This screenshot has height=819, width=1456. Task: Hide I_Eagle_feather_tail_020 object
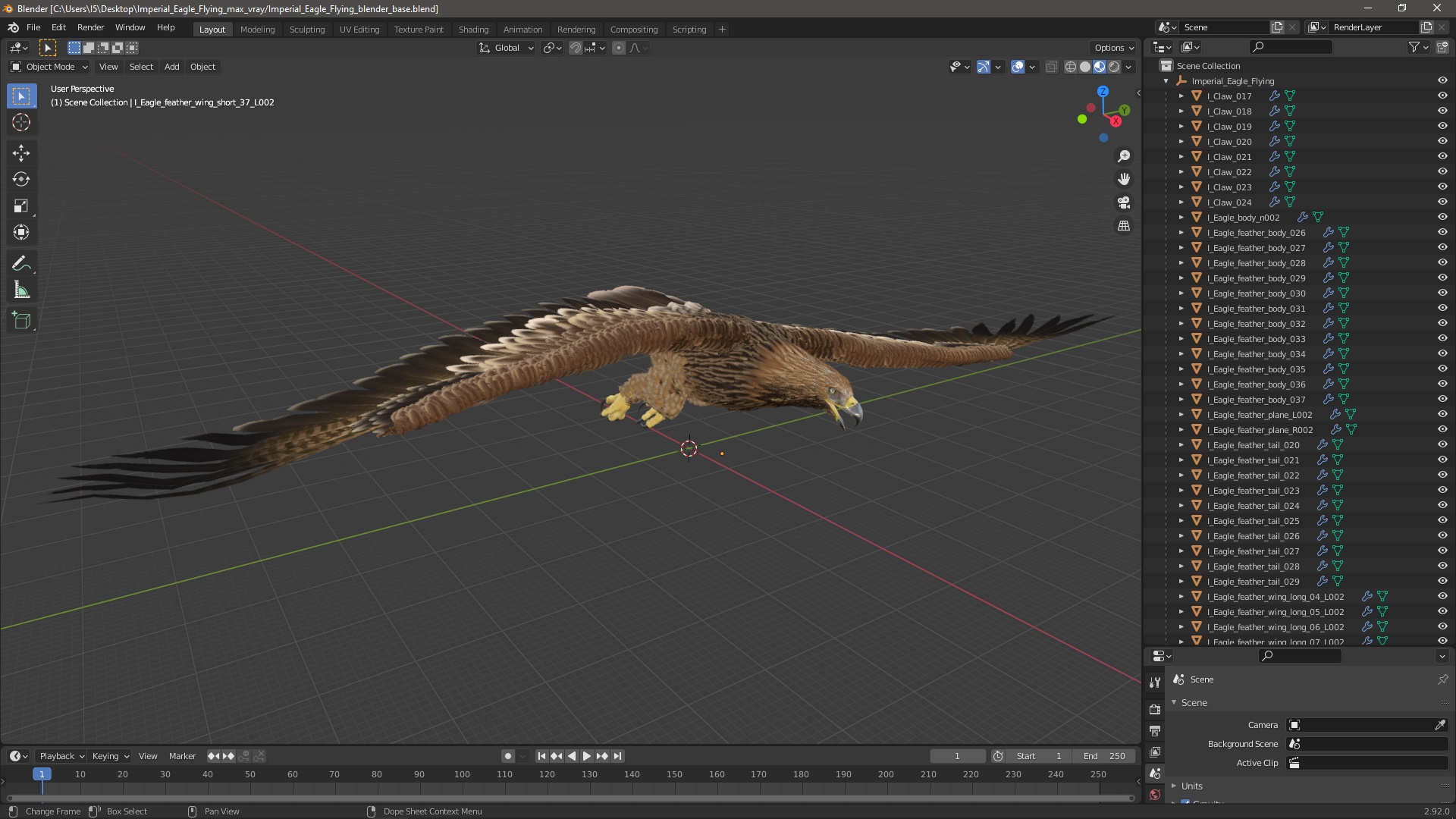(x=1442, y=445)
